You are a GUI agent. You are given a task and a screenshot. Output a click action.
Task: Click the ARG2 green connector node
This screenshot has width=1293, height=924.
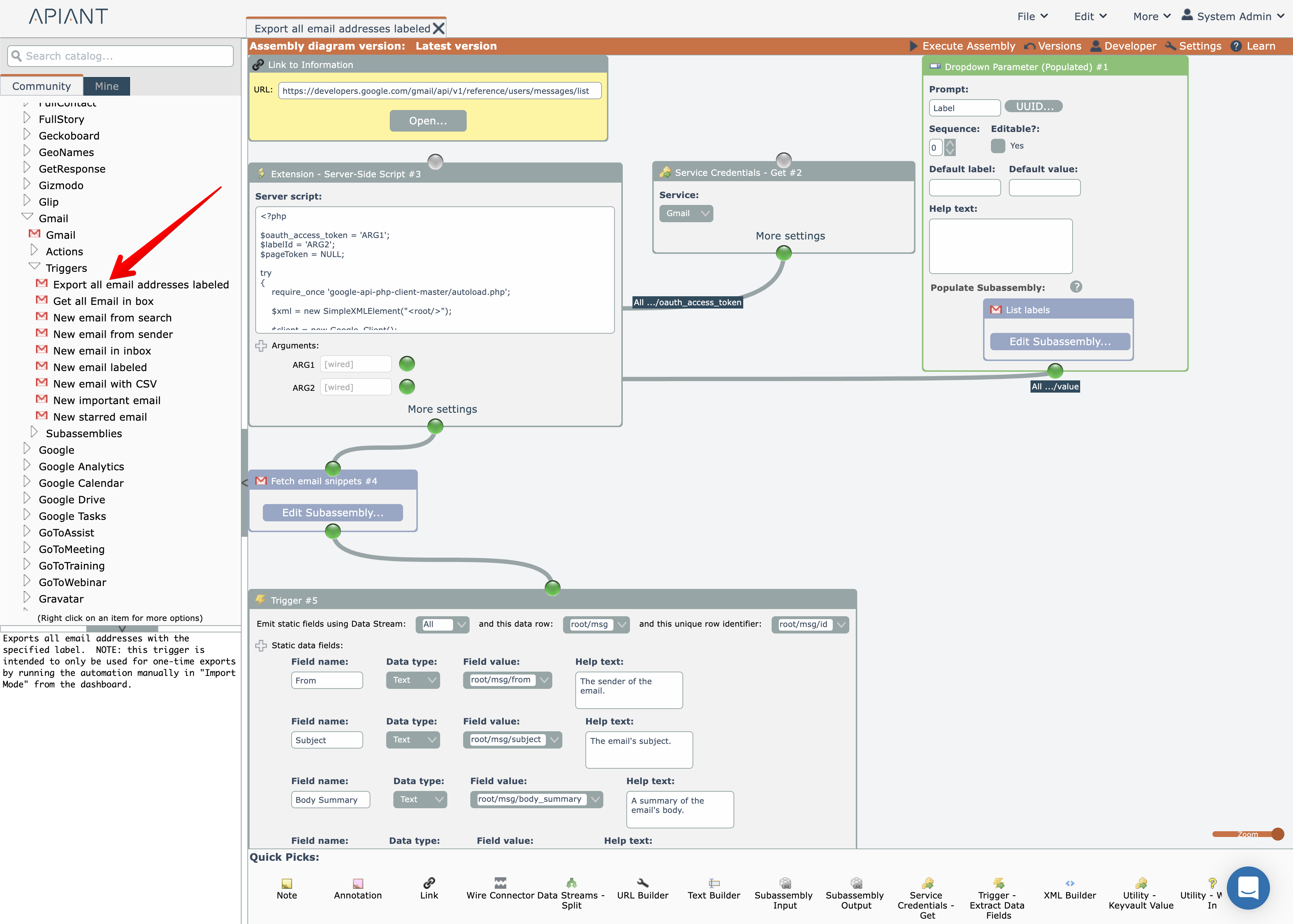coord(407,387)
